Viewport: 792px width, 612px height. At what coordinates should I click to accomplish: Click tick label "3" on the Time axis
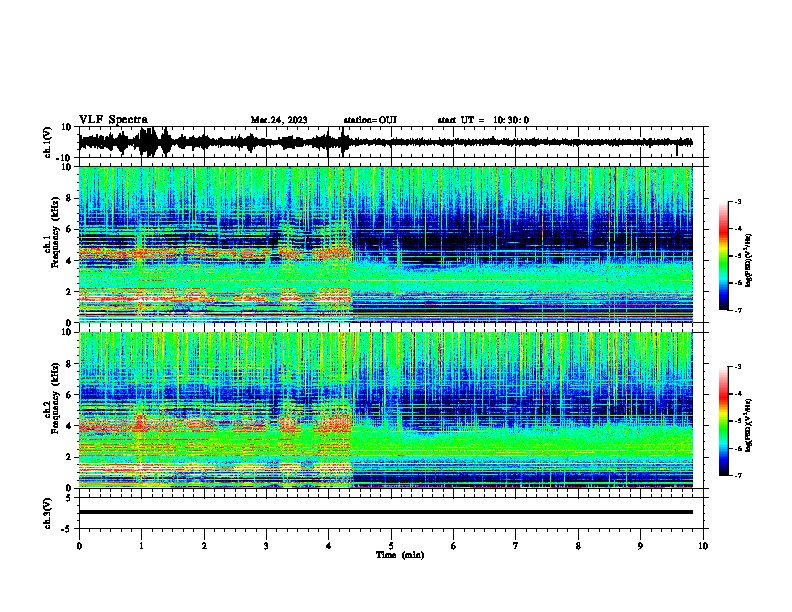[266, 546]
